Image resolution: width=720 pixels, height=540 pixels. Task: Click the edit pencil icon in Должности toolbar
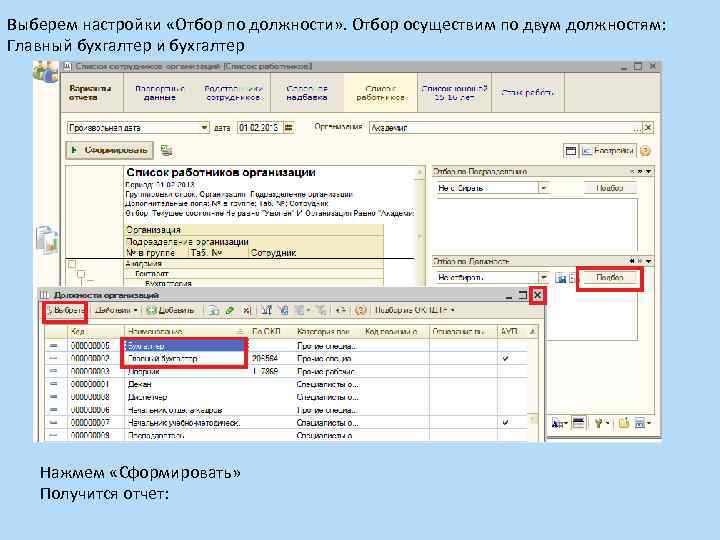(230, 310)
